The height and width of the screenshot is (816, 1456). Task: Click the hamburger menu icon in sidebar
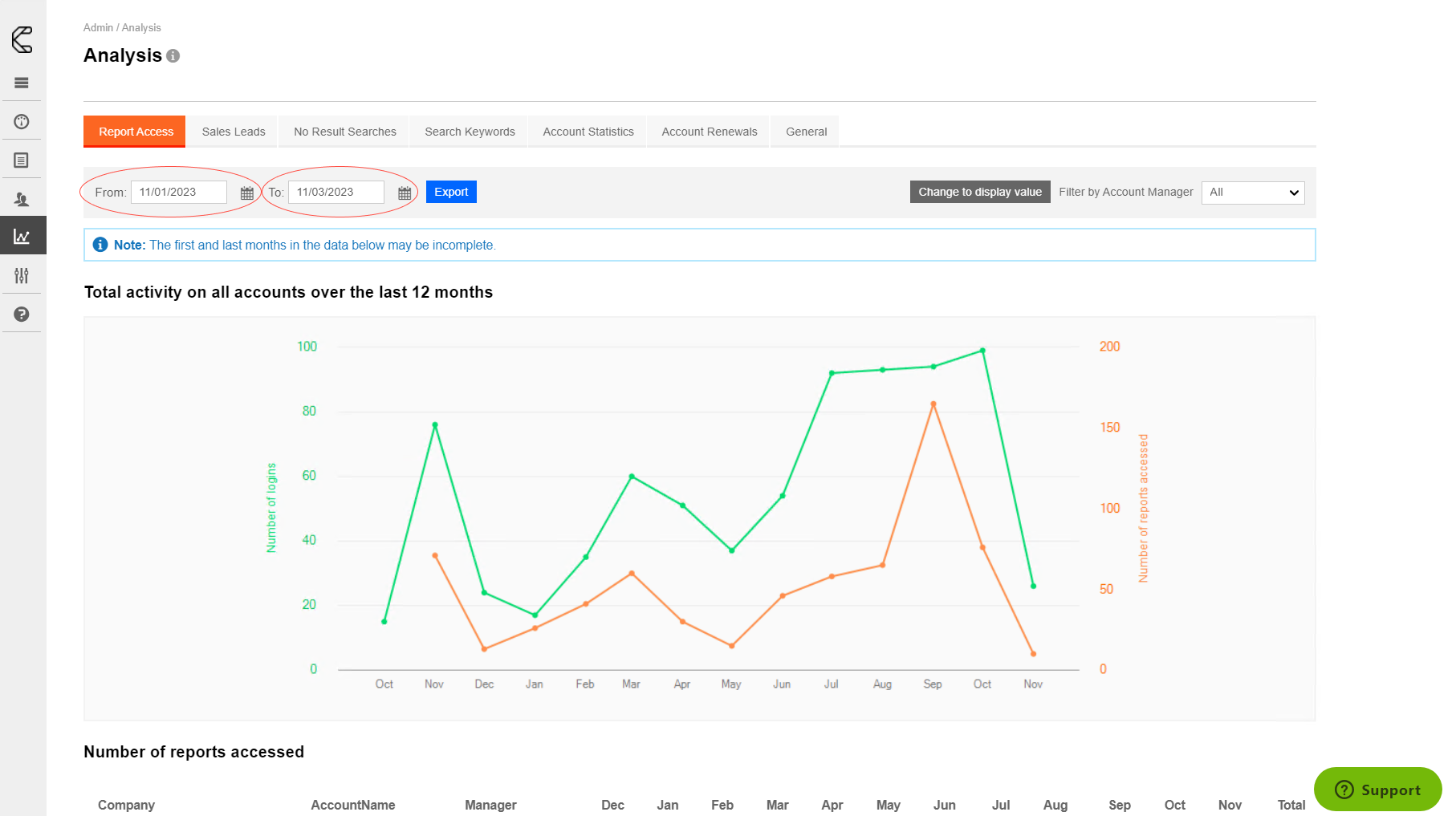[22, 83]
